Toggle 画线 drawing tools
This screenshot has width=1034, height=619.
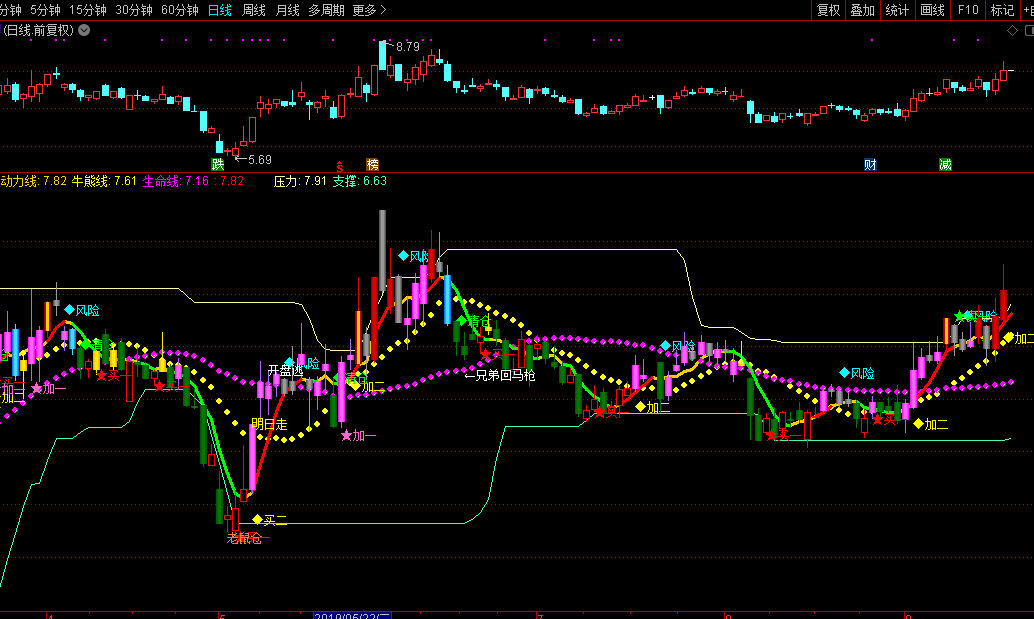tap(932, 10)
